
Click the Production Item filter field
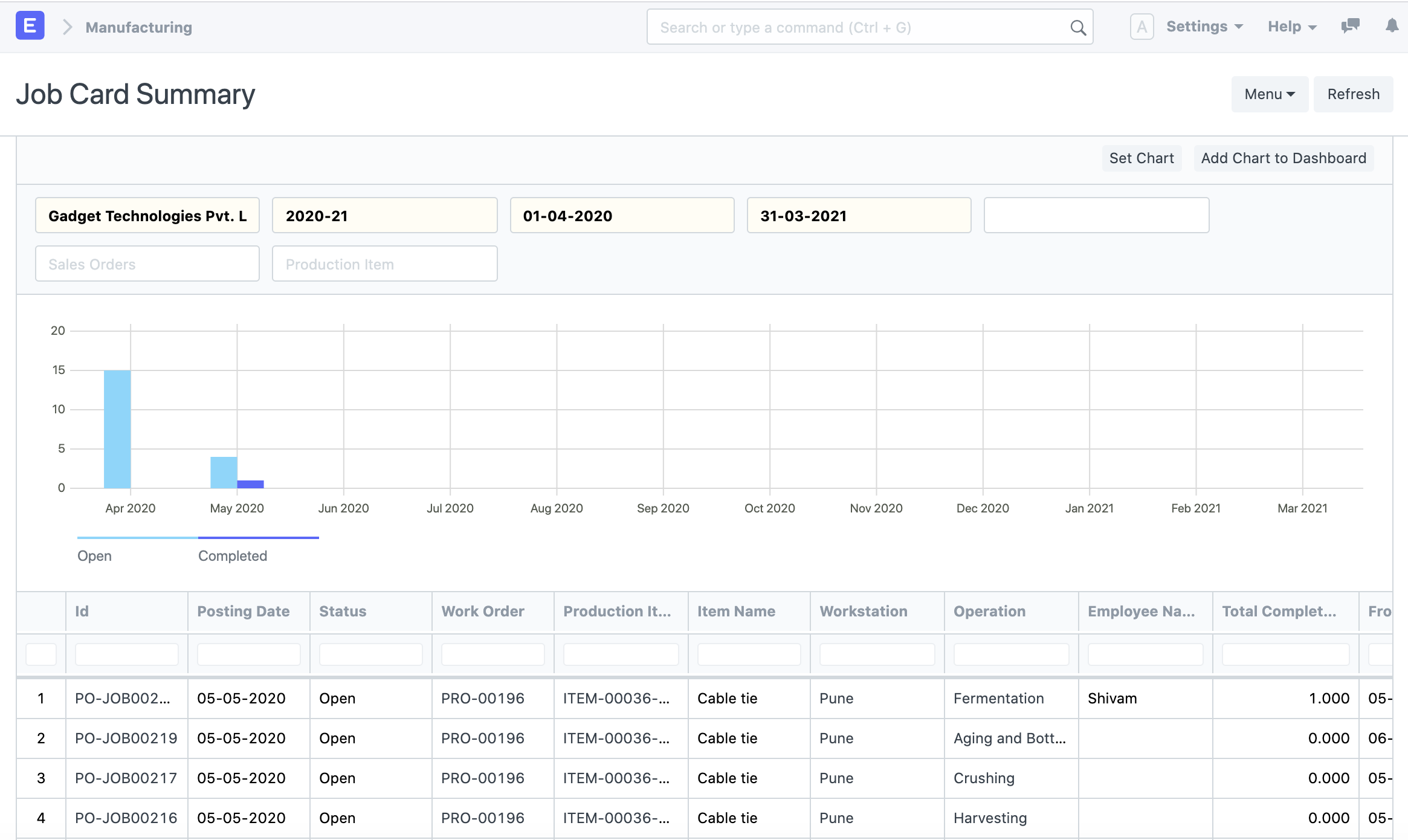[x=384, y=264]
